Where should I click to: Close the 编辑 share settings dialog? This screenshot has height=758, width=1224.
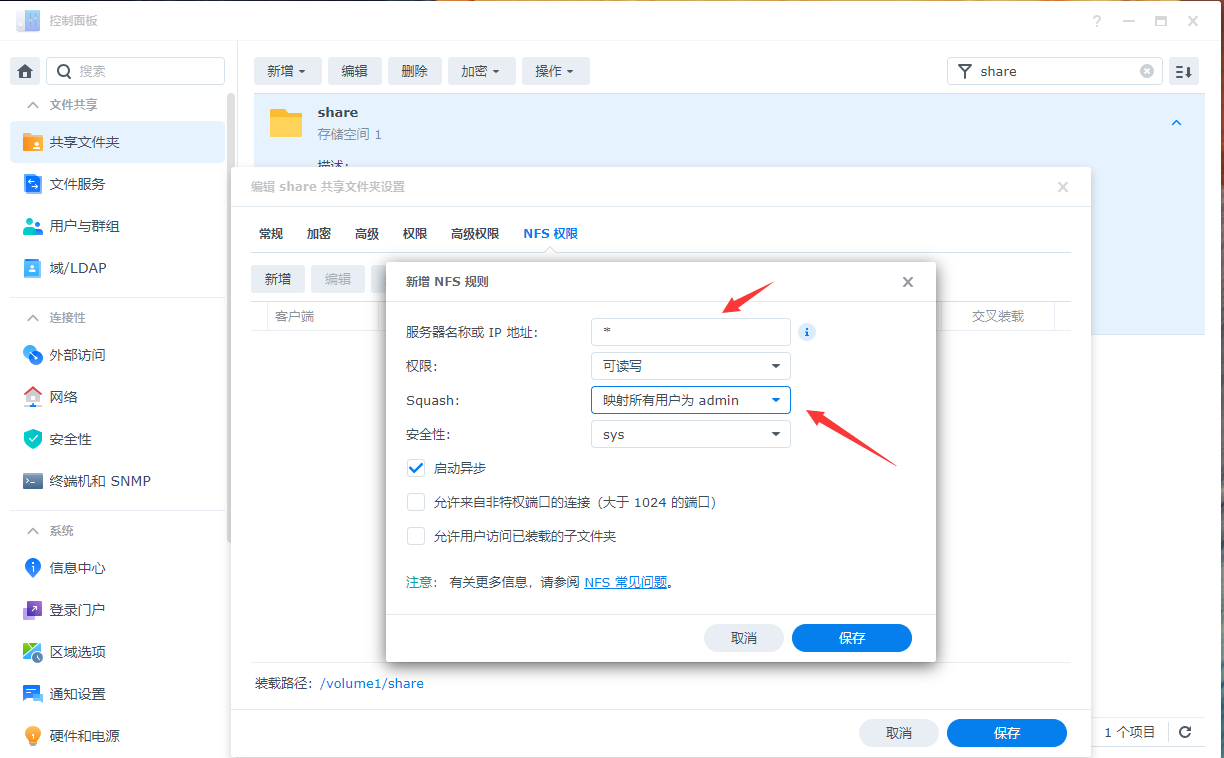1063,187
